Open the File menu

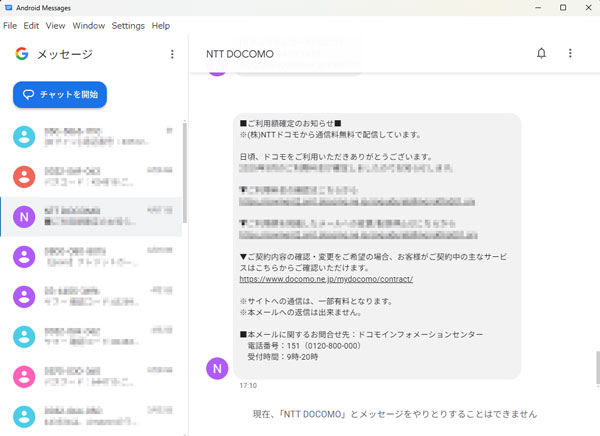(x=10, y=26)
